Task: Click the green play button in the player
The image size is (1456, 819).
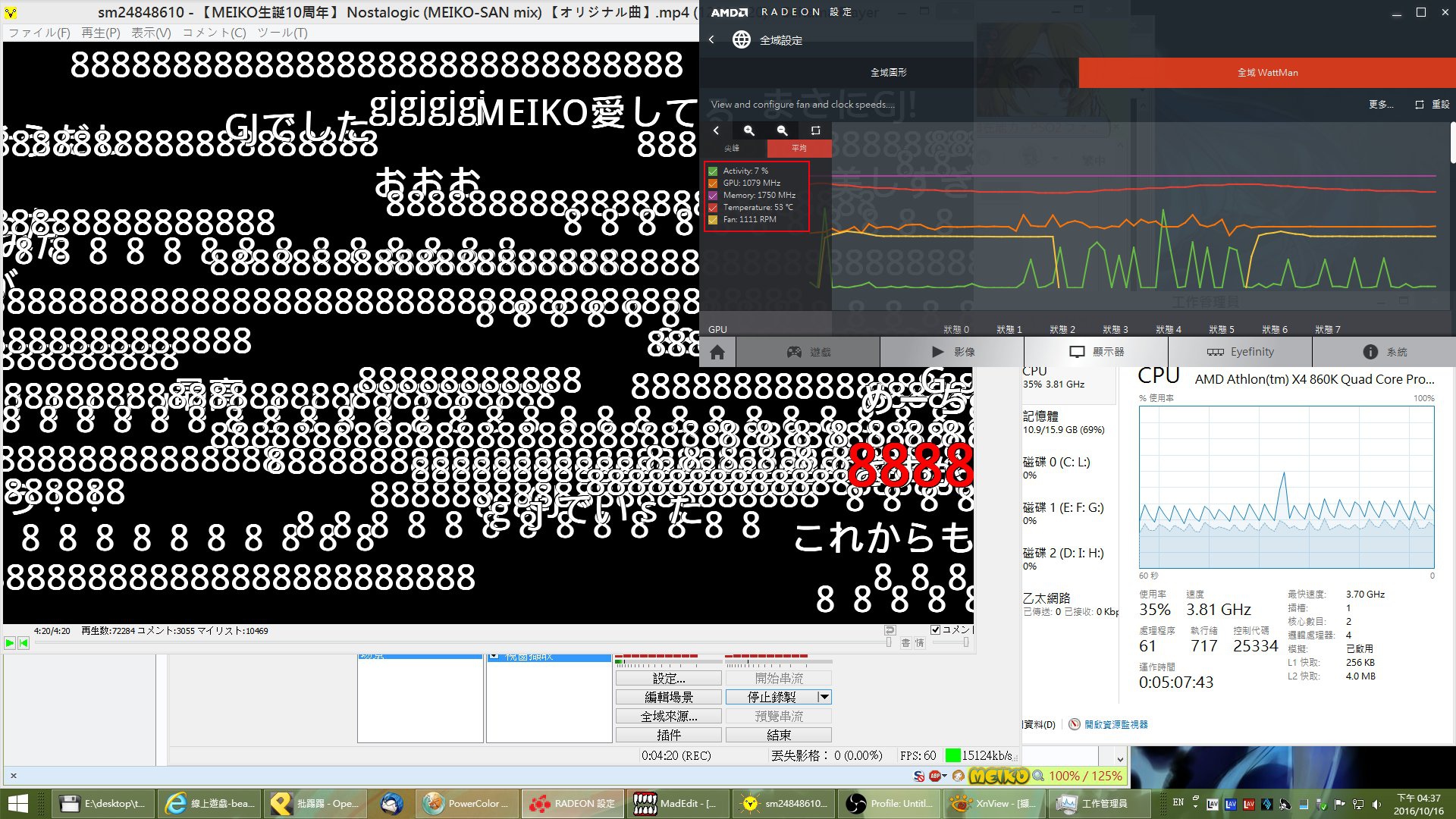Action: pyautogui.click(x=10, y=643)
